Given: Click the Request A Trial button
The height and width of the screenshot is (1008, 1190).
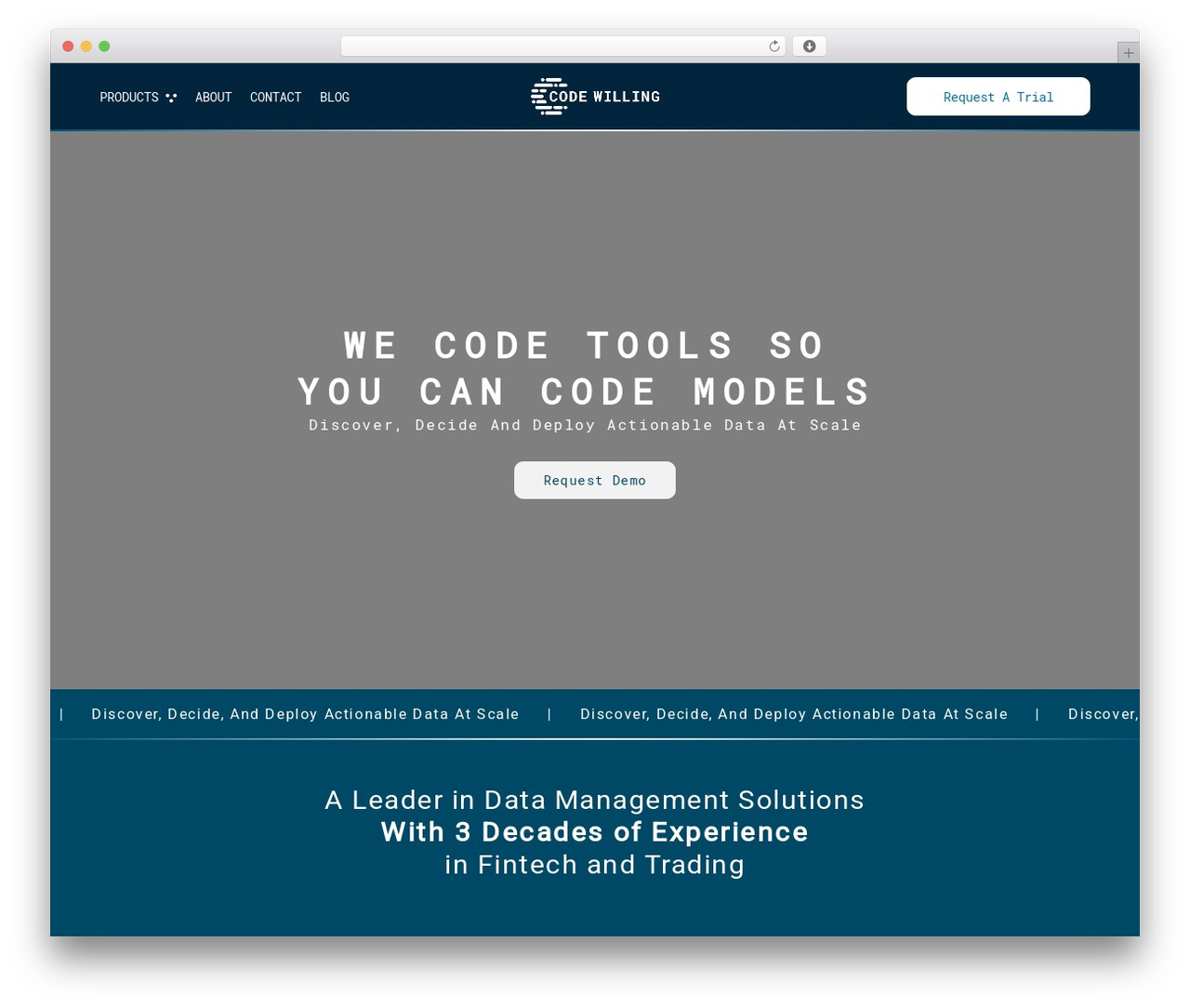Looking at the screenshot, I should click(x=998, y=97).
